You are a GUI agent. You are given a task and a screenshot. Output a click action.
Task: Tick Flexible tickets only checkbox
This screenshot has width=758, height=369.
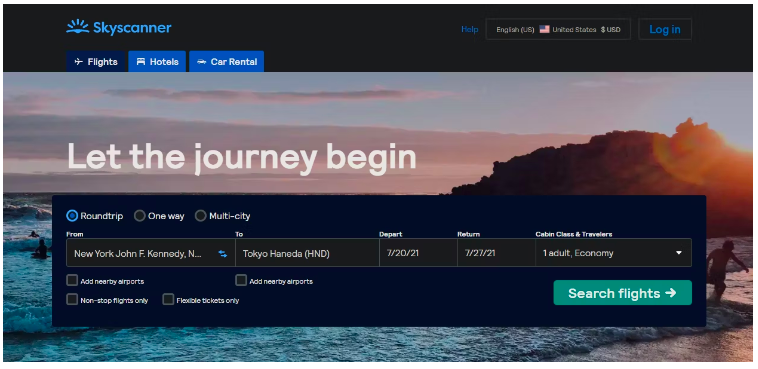click(168, 300)
